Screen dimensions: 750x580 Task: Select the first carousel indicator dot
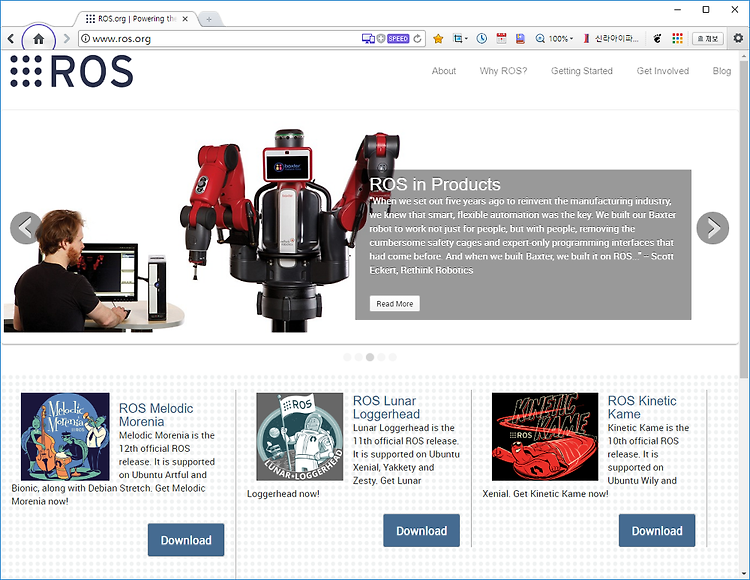click(347, 357)
